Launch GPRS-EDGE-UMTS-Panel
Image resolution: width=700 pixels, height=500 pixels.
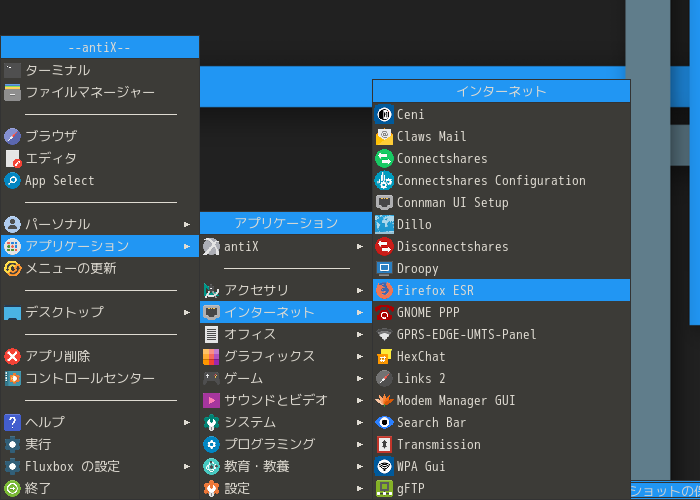[x=501, y=334]
